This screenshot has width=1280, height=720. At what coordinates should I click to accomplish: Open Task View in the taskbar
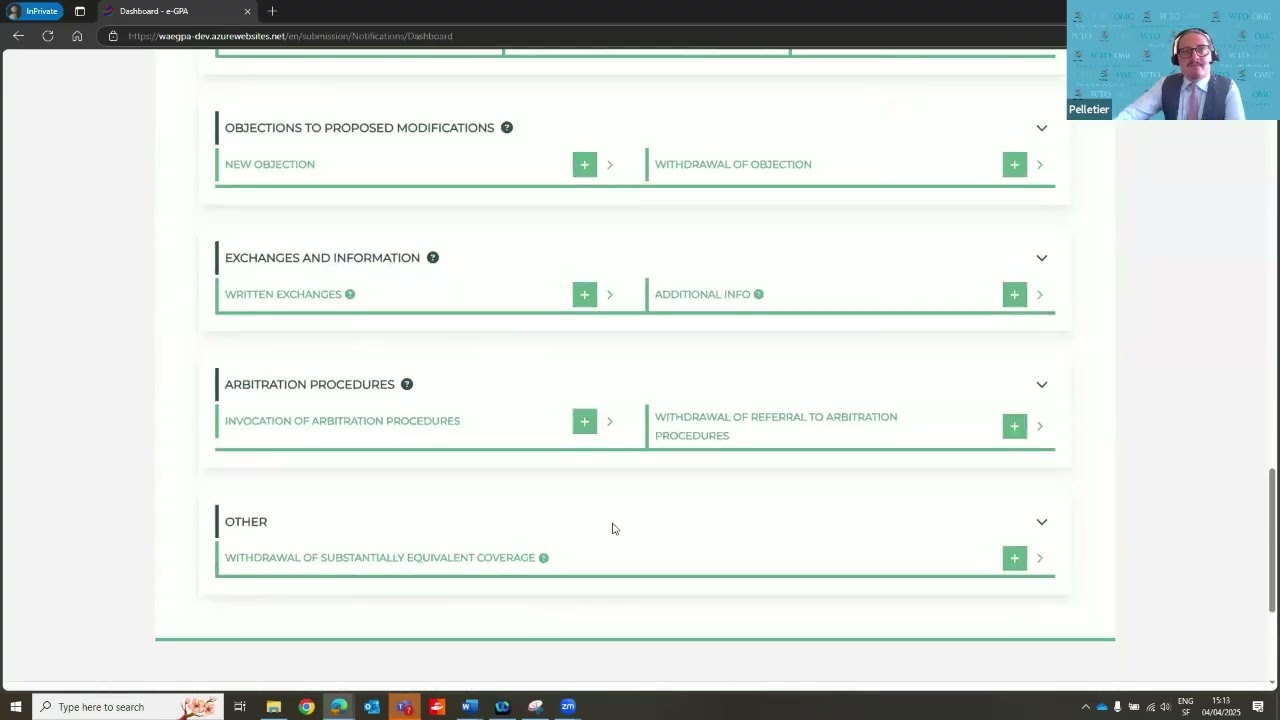pyautogui.click(x=240, y=707)
